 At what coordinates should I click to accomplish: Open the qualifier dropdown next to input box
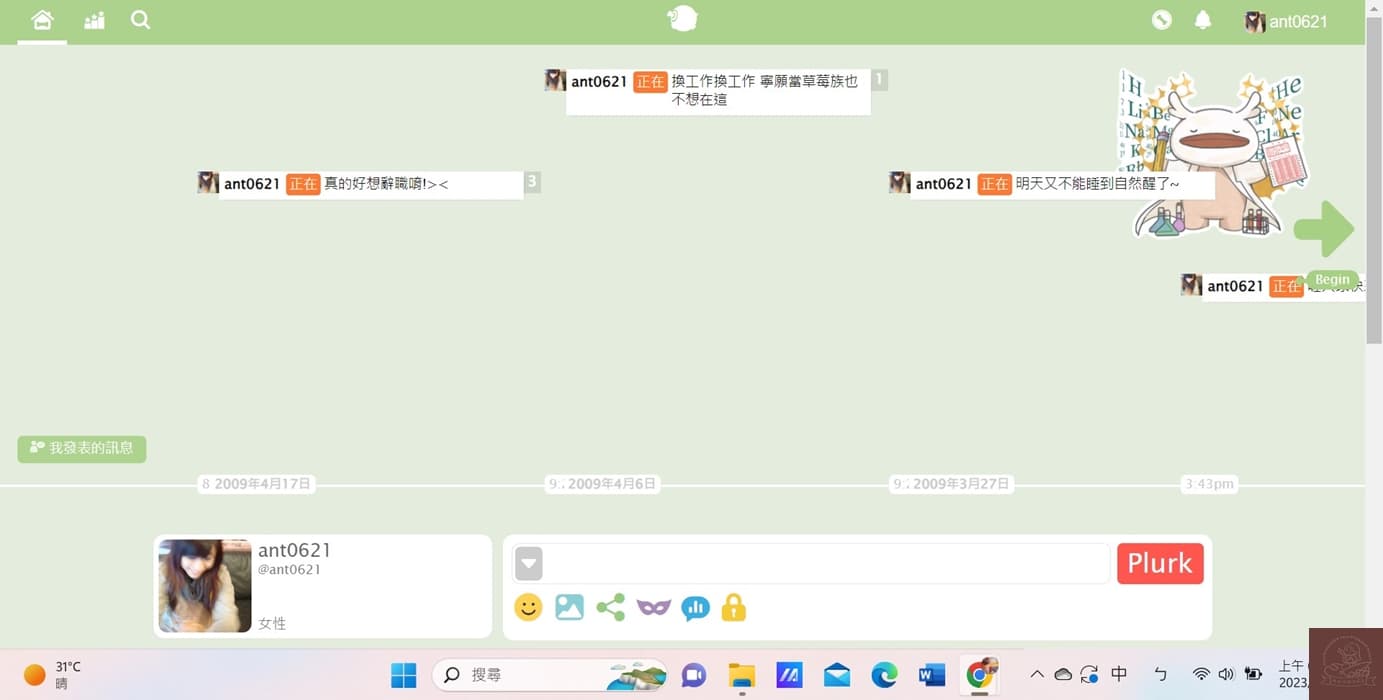point(528,563)
